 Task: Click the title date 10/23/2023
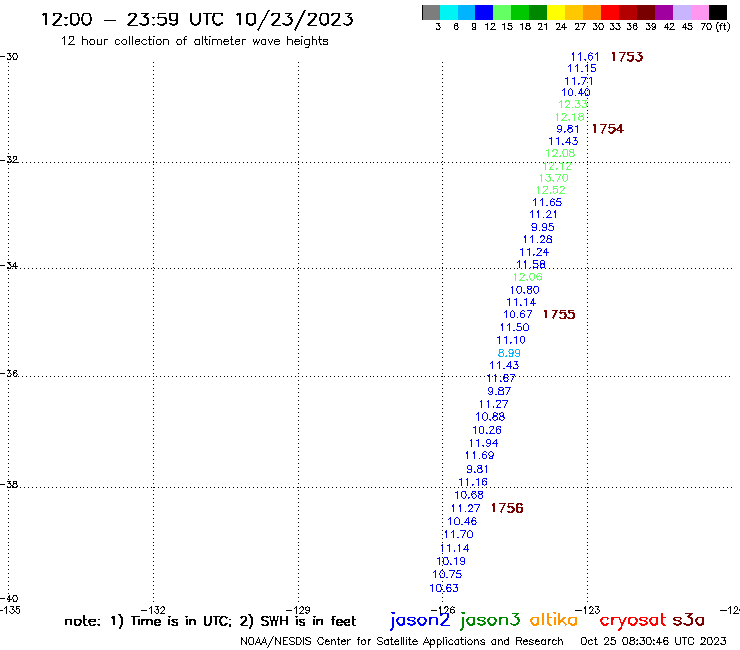[294, 19]
